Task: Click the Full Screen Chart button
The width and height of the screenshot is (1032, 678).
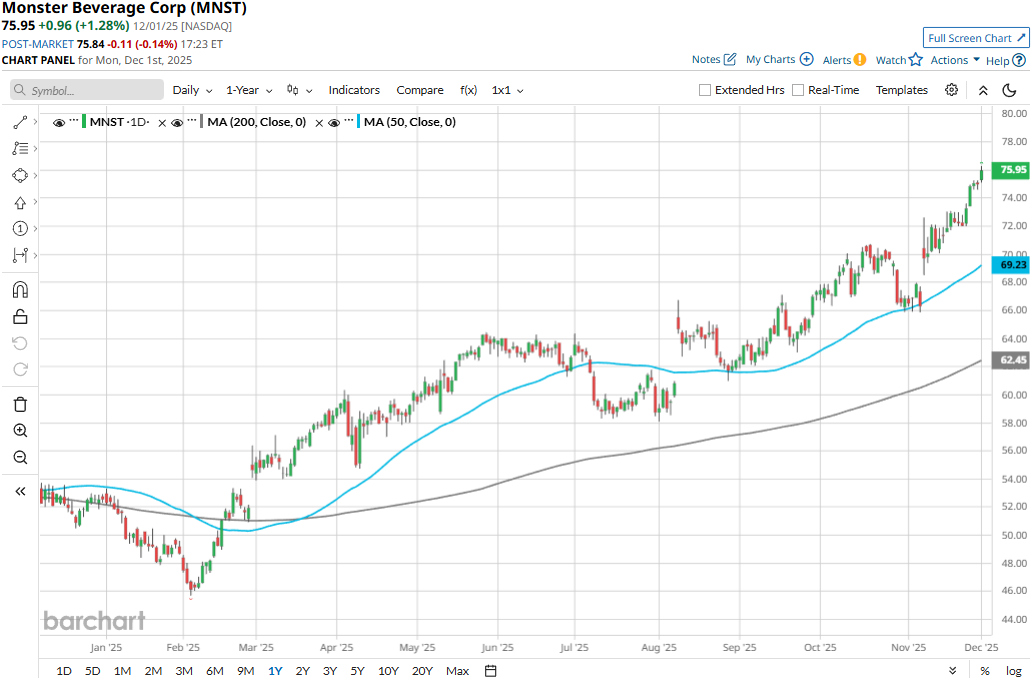Action: pyautogui.click(x=976, y=38)
